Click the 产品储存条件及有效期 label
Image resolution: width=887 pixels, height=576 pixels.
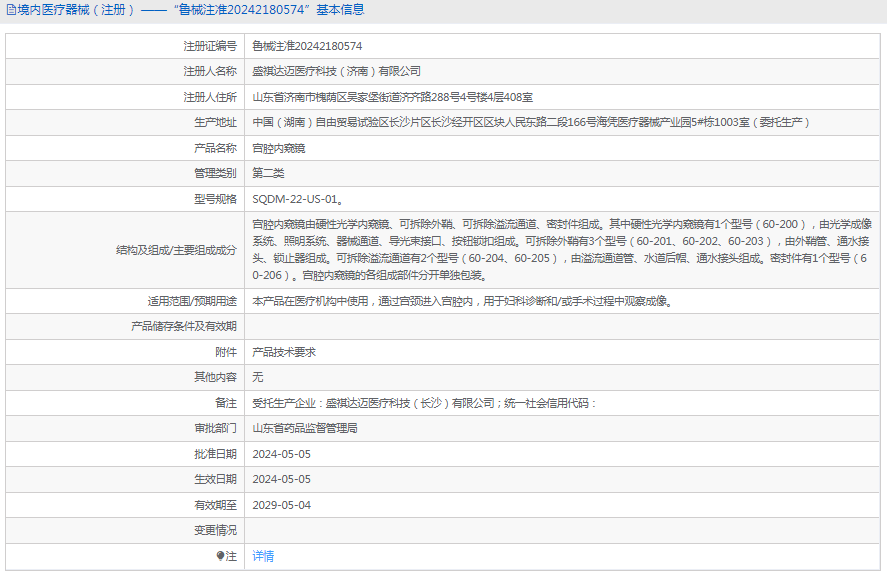point(184,326)
